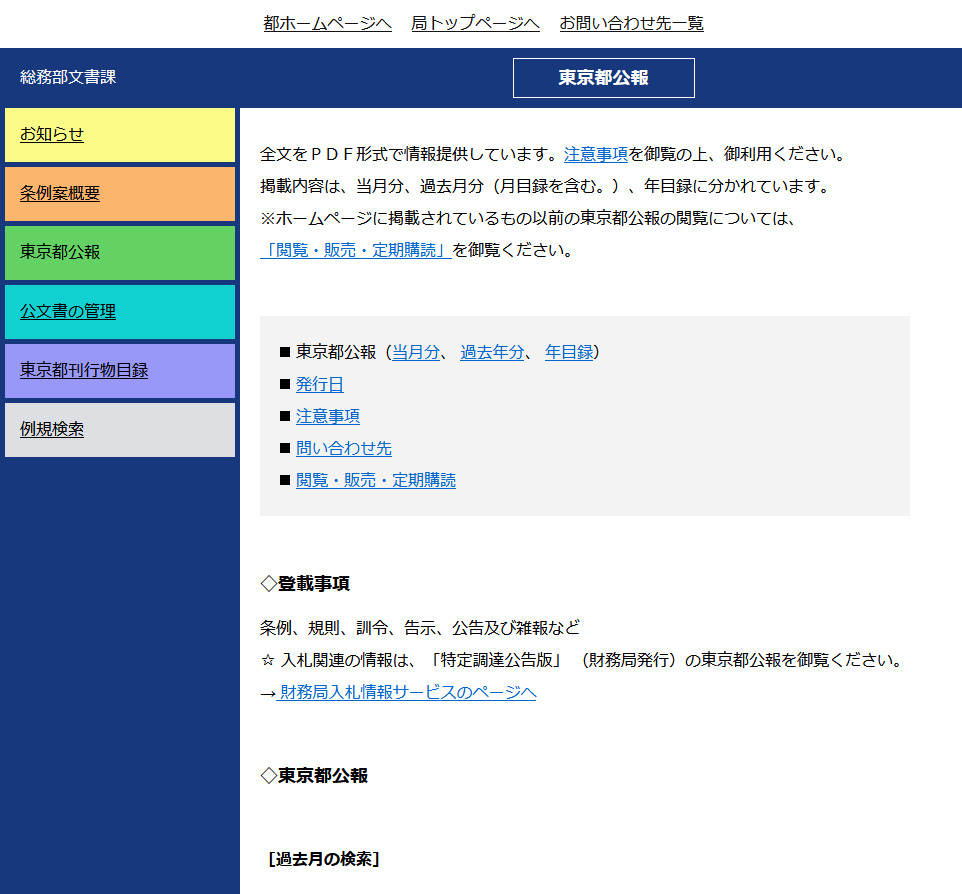Screen dimensions: 962x894
Task: Jump to 年目録 in the index box
Action: [x=569, y=352]
